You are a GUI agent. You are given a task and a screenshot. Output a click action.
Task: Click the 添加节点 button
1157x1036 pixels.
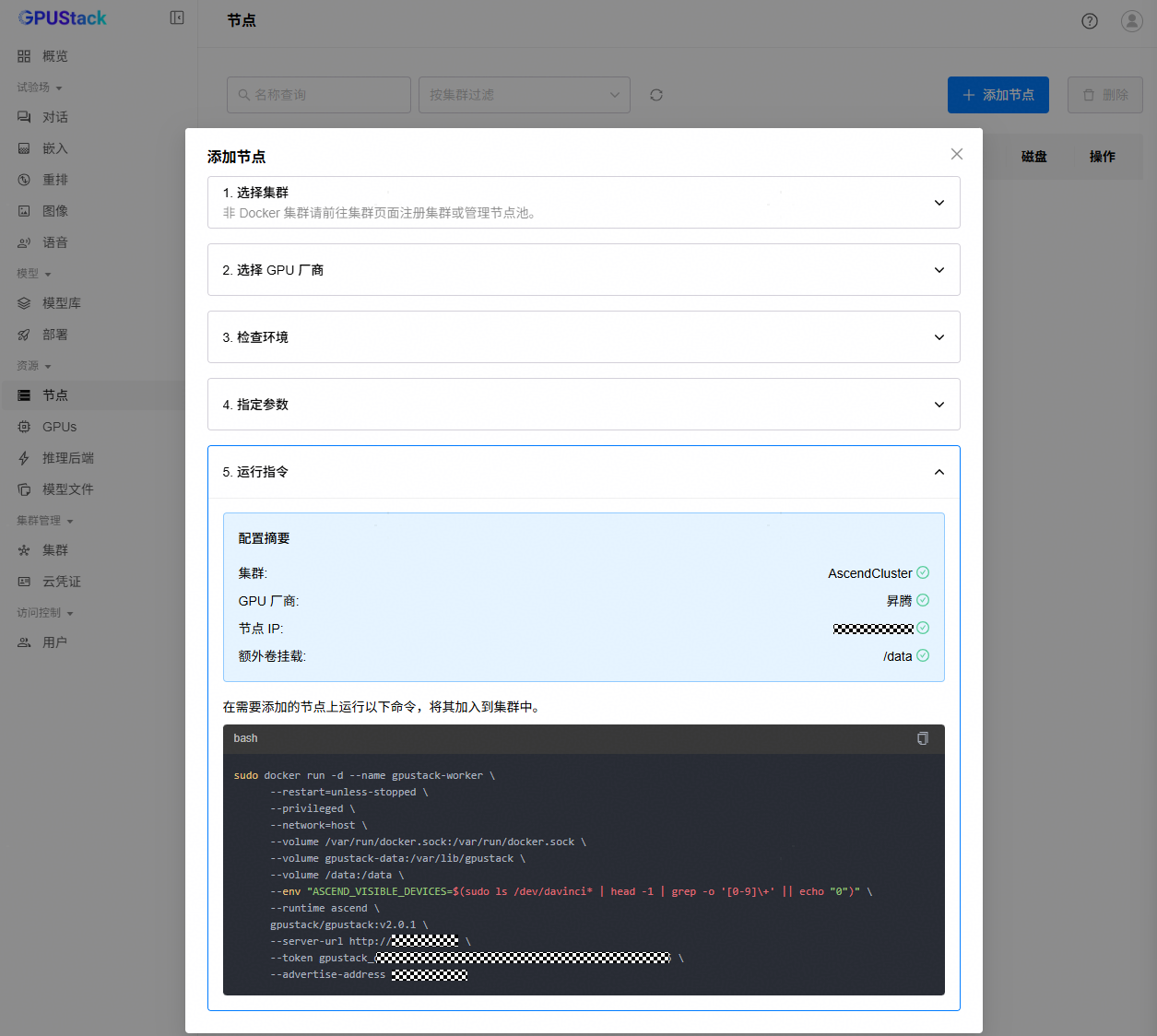point(998,95)
